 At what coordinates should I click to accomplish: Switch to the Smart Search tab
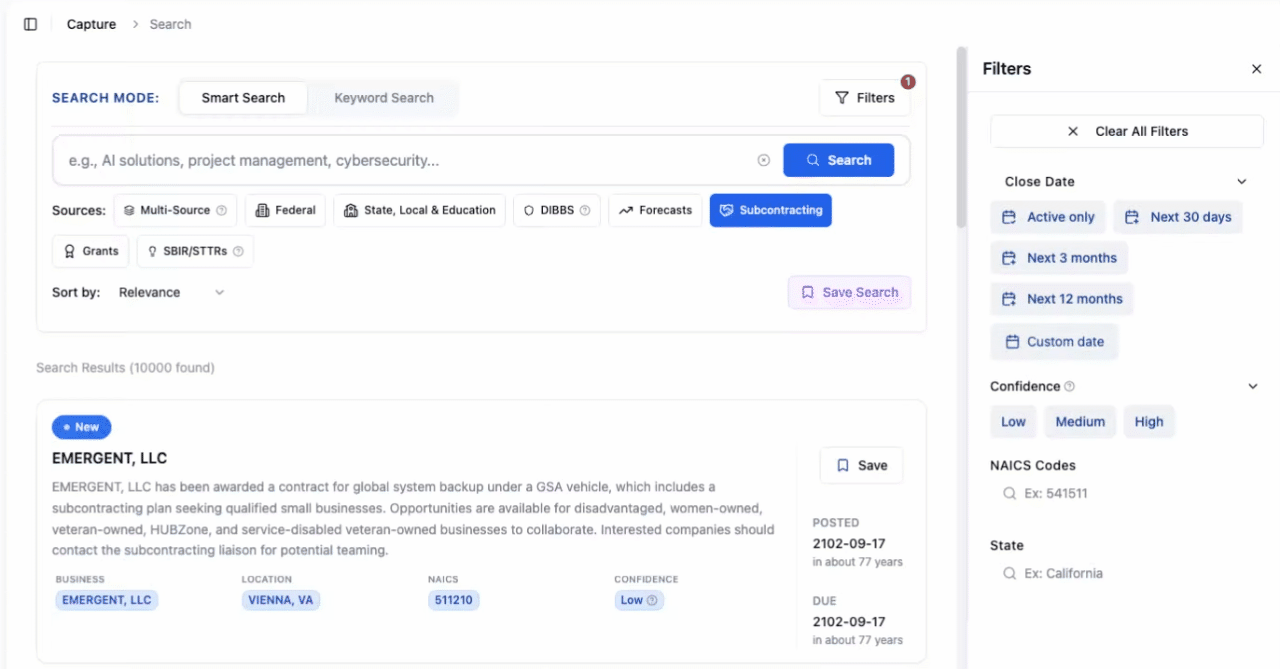click(242, 97)
